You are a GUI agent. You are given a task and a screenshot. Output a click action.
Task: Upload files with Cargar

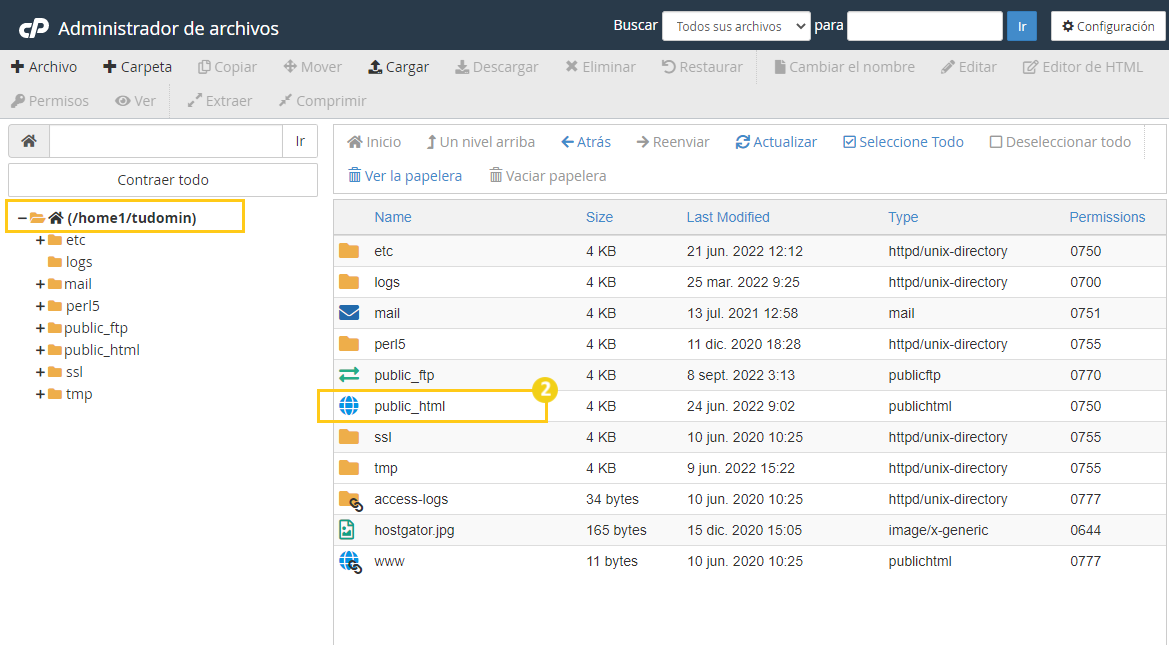pos(398,67)
